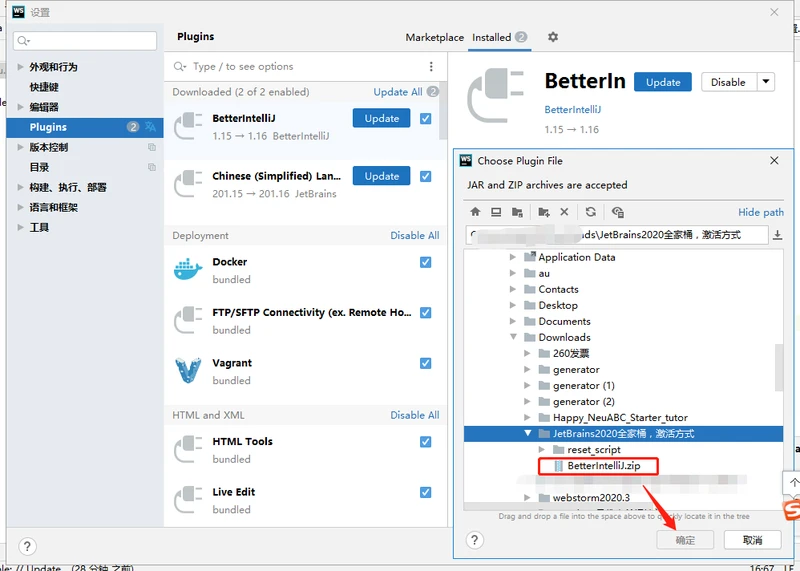800x571 pixels.
Task: Expand the 外观和行为 settings section
Action: [x=21, y=67]
